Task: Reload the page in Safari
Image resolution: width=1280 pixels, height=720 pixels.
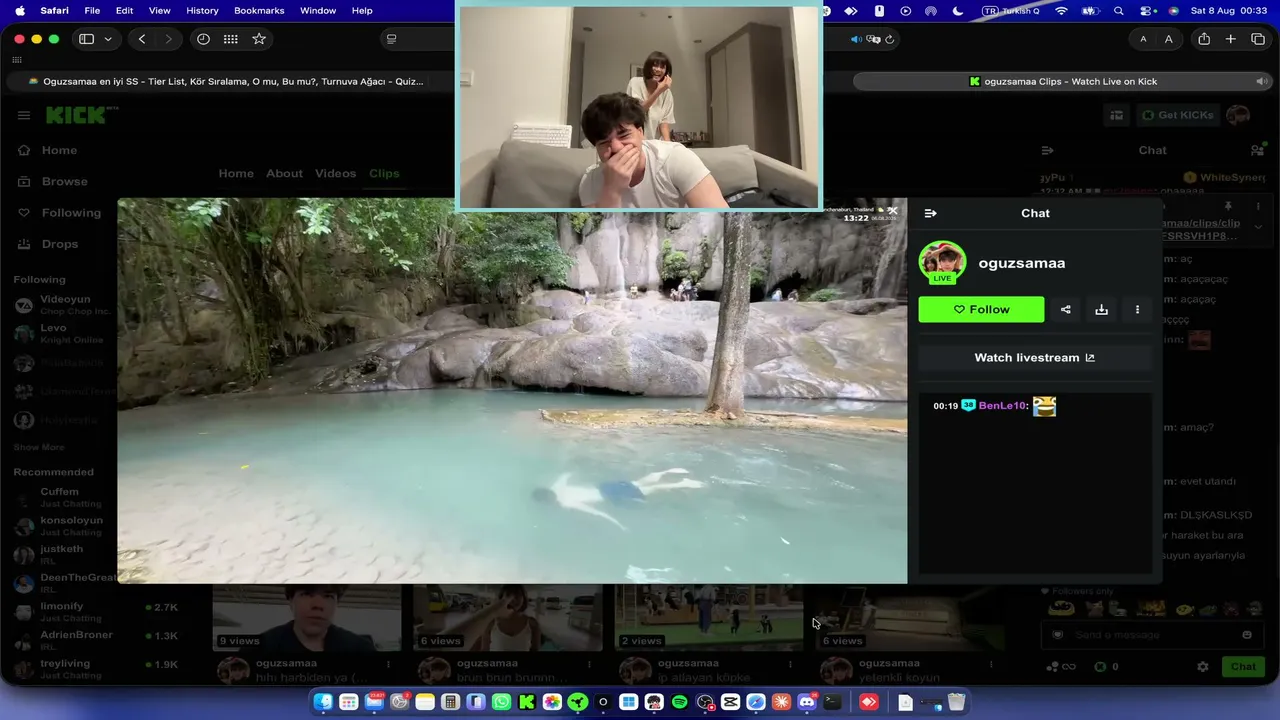Action: (889, 39)
